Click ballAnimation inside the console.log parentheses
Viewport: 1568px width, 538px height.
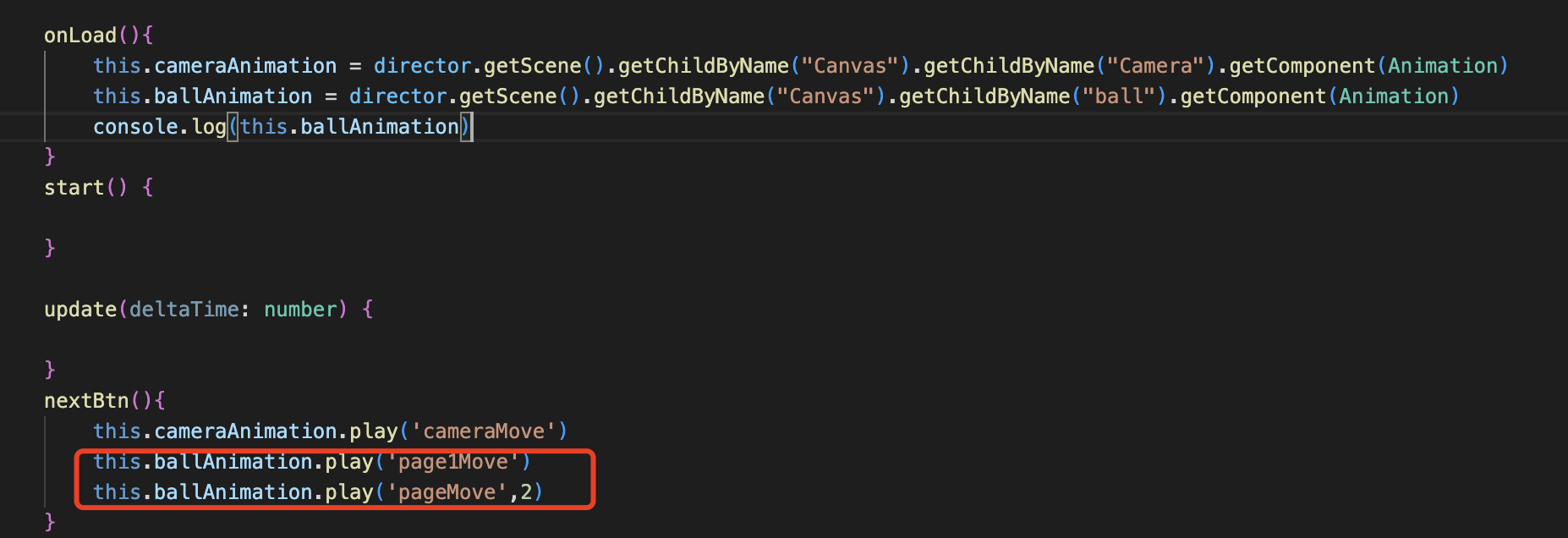coord(380,127)
